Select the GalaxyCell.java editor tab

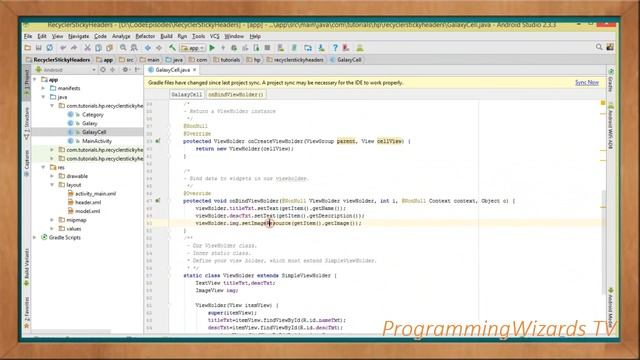[x=172, y=70]
